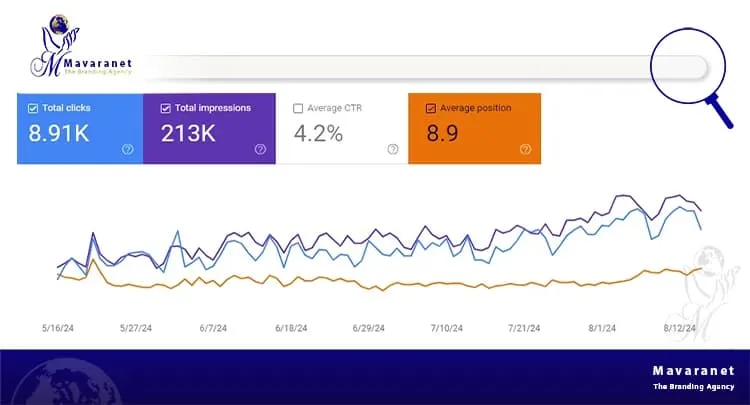Open the help icon on Total clicks card
Image resolution: width=750 pixels, height=405 pixels.
pyautogui.click(x=128, y=149)
